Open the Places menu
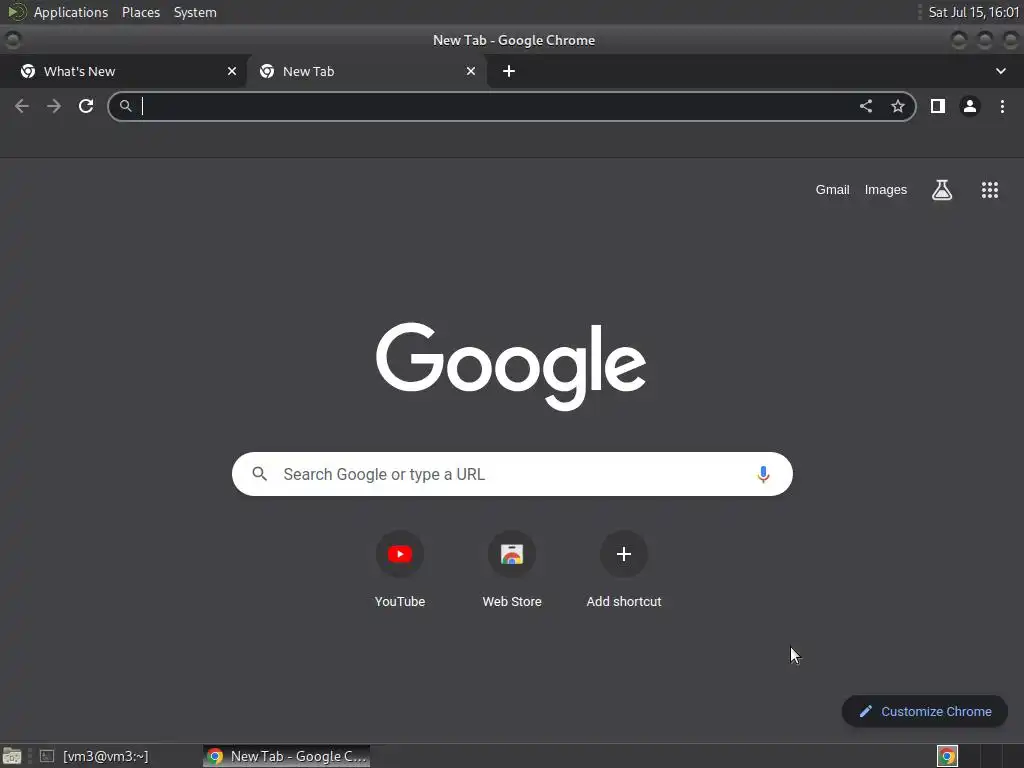The width and height of the screenshot is (1024, 768). coord(140,12)
